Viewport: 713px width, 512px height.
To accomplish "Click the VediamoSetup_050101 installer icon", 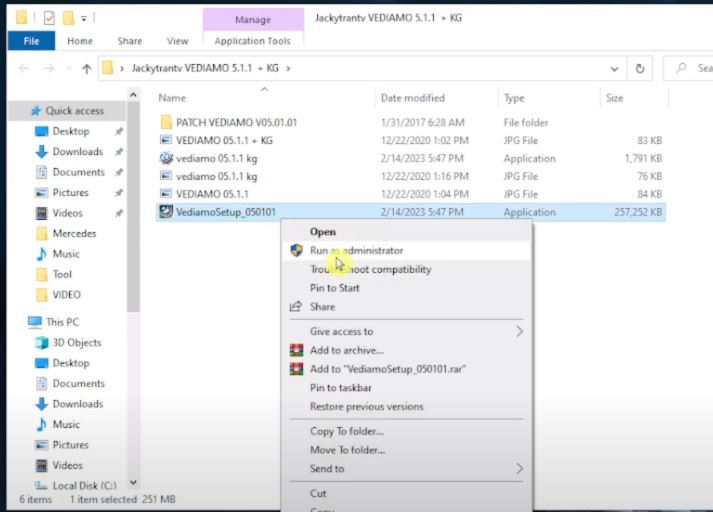I will [166, 212].
